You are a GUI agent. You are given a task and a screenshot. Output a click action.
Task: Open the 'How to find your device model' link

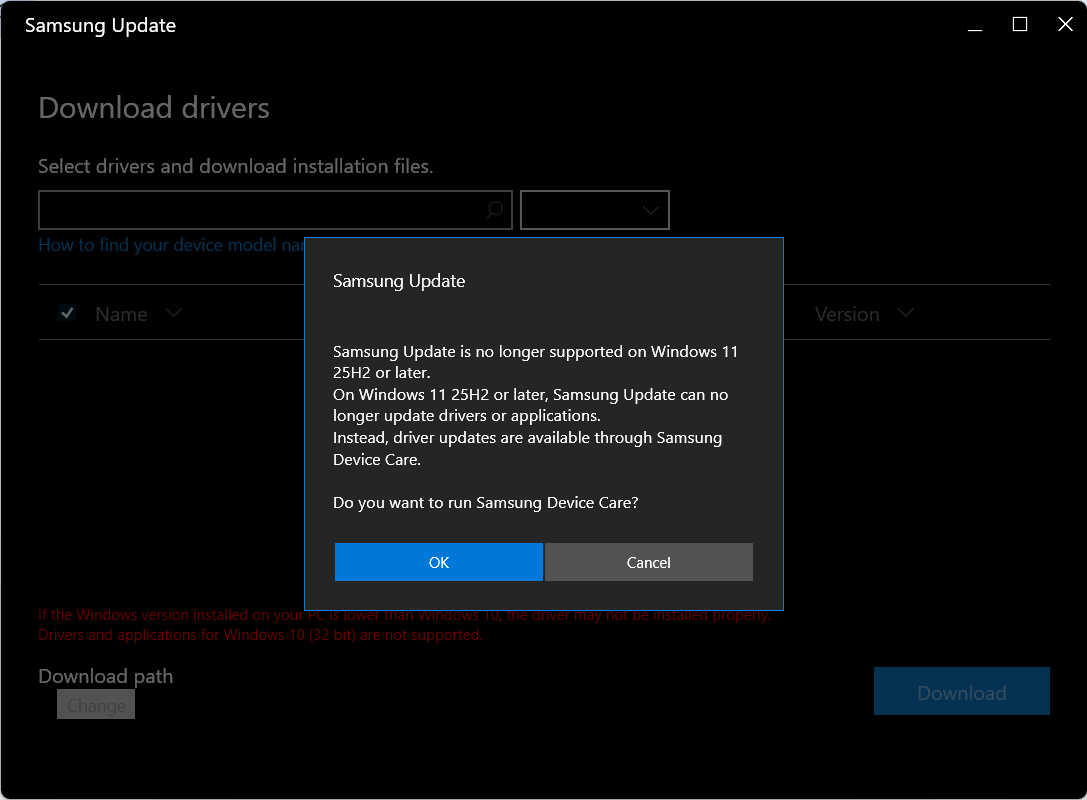click(171, 245)
